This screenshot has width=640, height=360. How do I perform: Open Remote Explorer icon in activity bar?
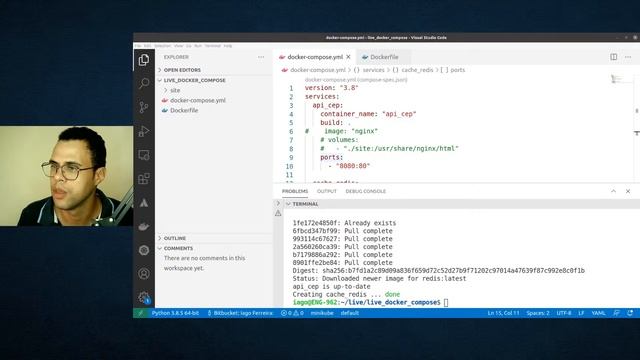tap(144, 155)
